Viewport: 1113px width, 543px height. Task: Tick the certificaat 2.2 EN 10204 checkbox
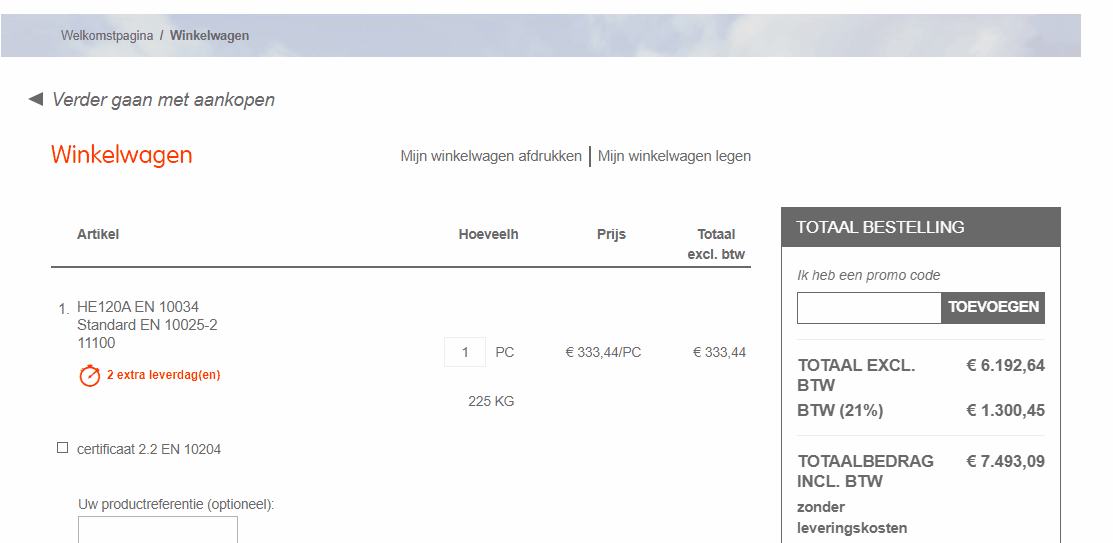click(63, 449)
